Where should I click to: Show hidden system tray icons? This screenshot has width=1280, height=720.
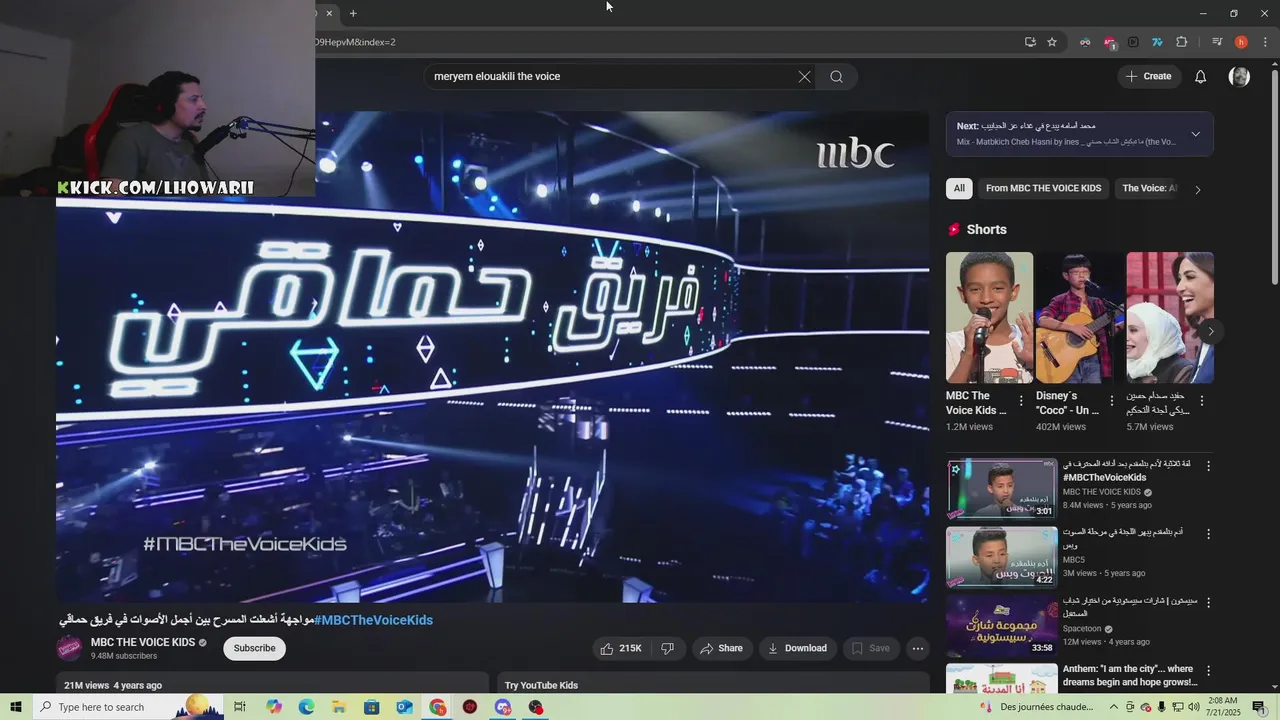tap(1115, 707)
